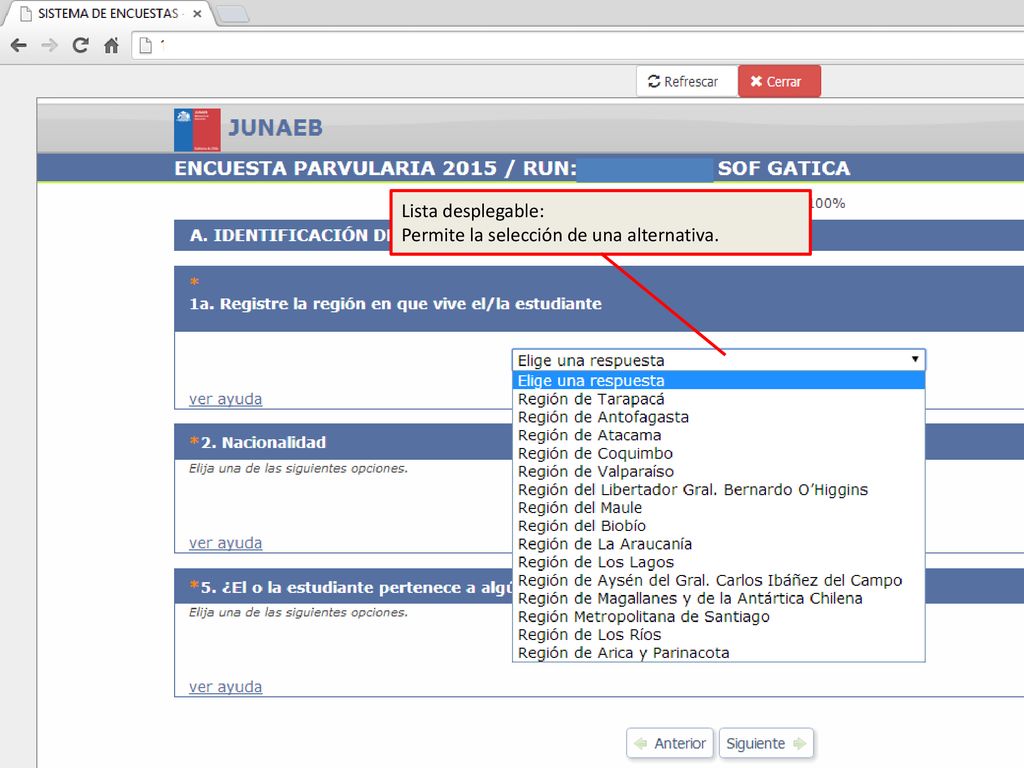Click the browser back arrow
1024x768 pixels.
19,45
